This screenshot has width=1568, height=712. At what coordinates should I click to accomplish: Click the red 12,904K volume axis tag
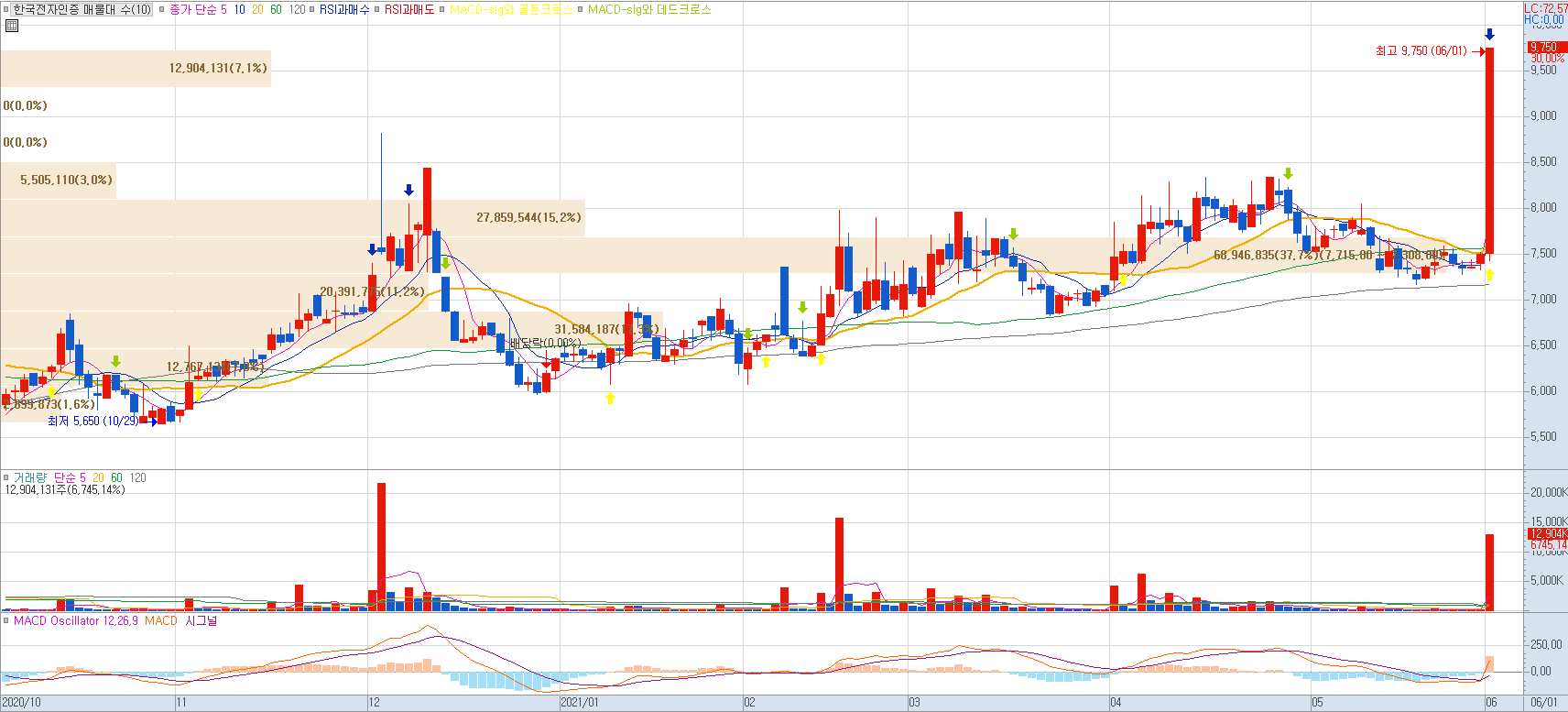pos(1547,533)
